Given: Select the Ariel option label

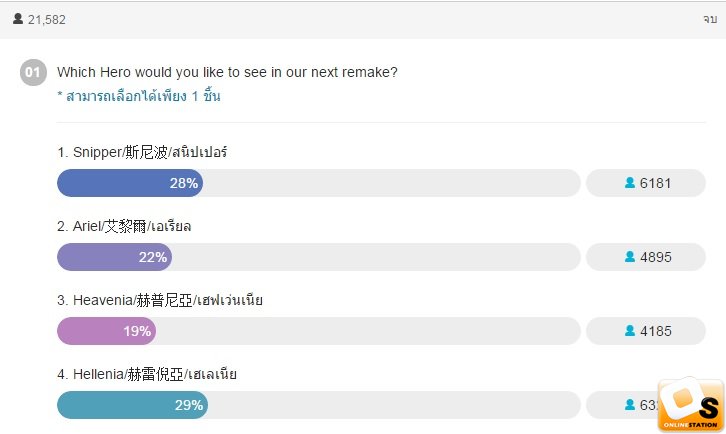Looking at the screenshot, I should 124,226.
